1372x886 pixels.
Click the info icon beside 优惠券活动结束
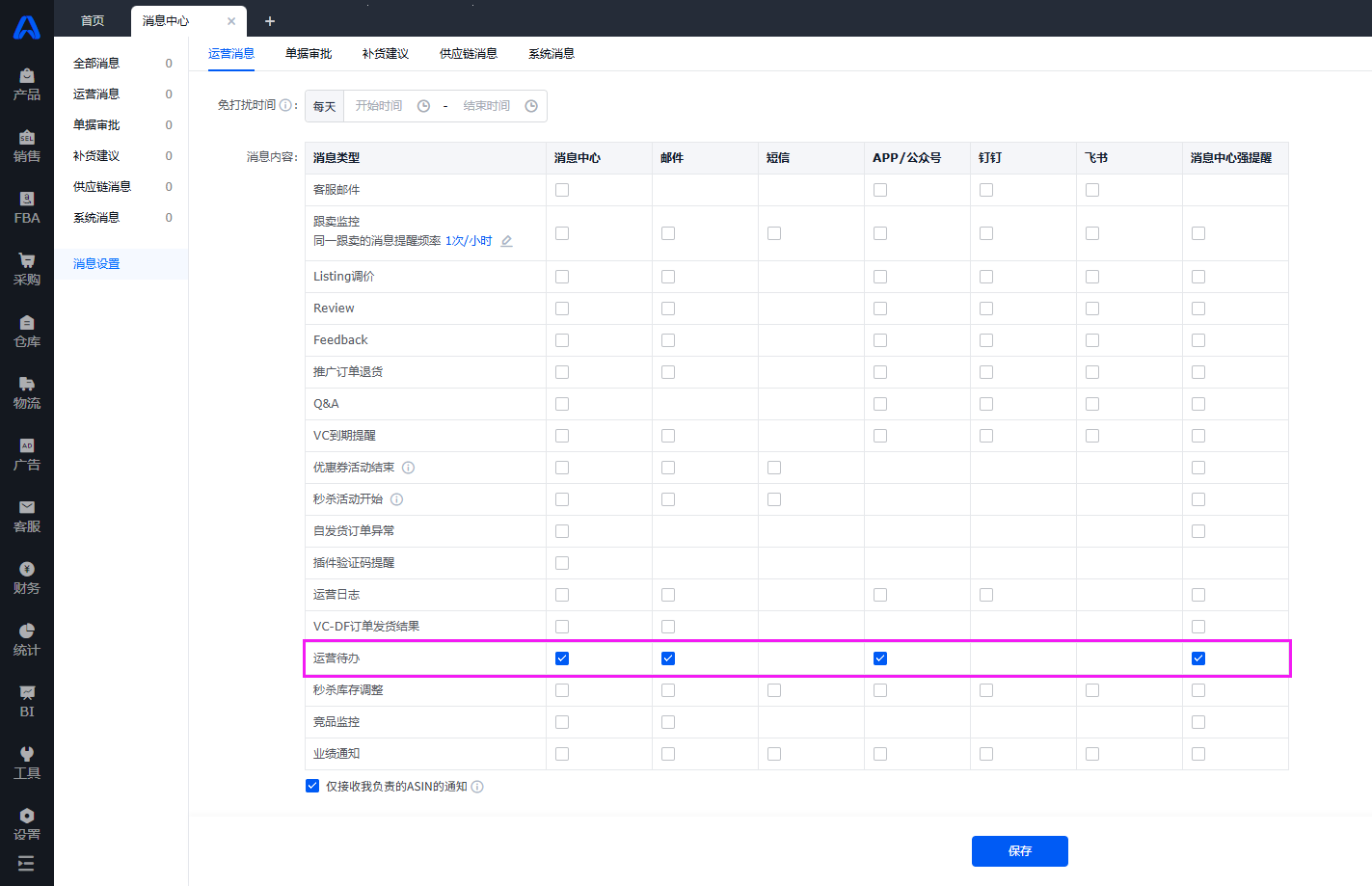pos(409,468)
